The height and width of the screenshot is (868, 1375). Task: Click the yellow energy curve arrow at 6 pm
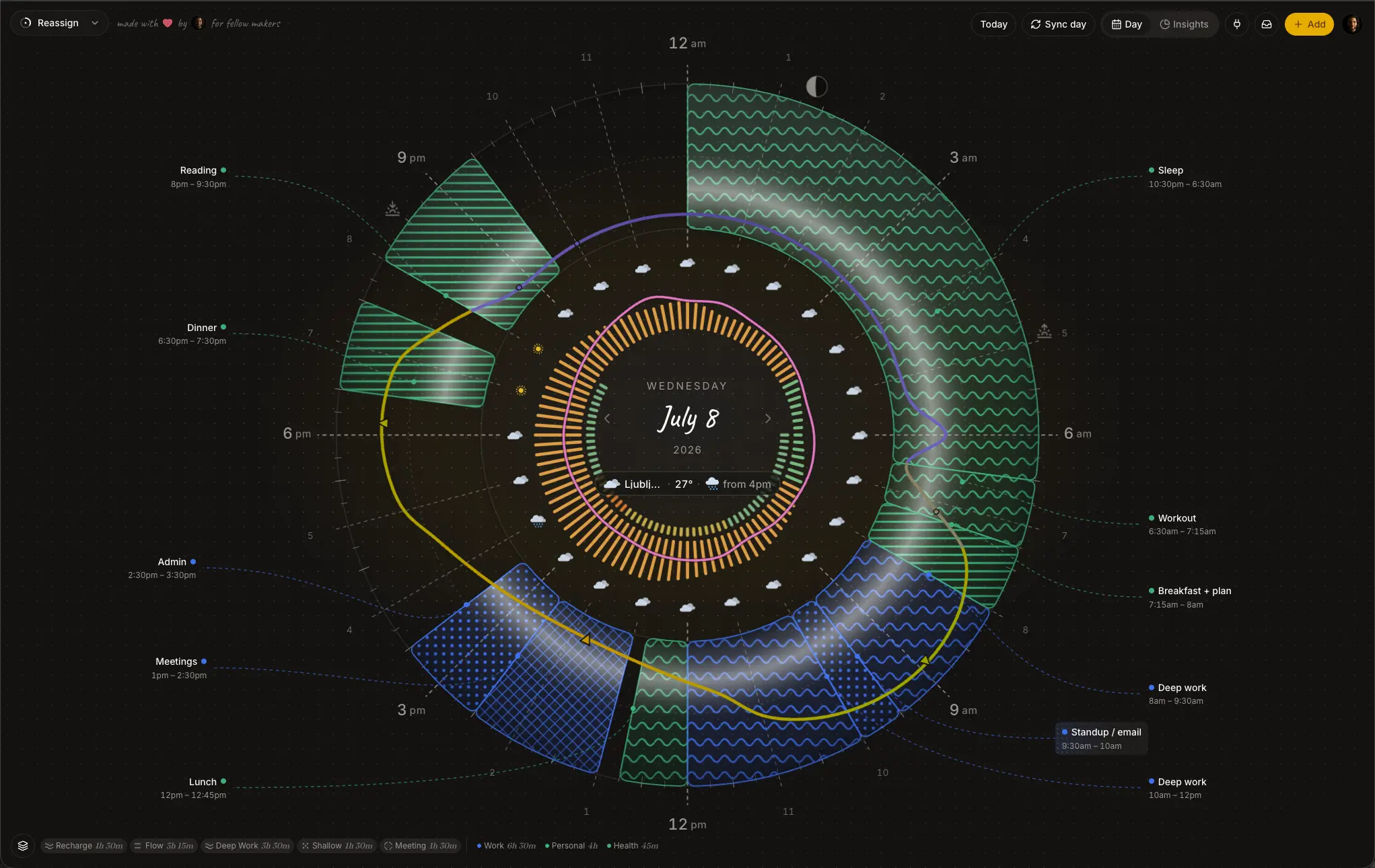coord(383,423)
